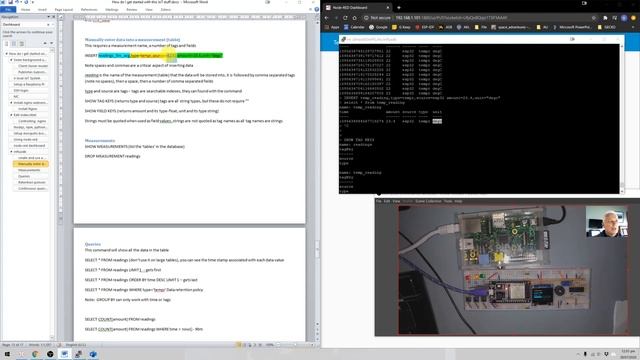Select 'Node-red dashboard' heading in Navigation
This screenshot has width=640, height=360.
pos(29,145)
